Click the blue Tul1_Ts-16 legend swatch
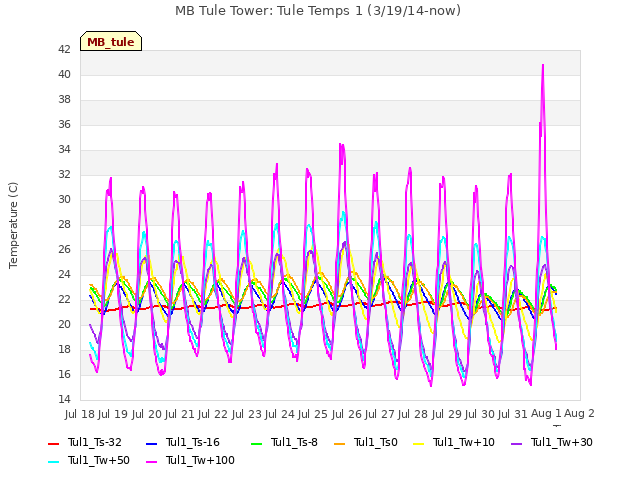This screenshot has width=640, height=480. tap(151, 443)
